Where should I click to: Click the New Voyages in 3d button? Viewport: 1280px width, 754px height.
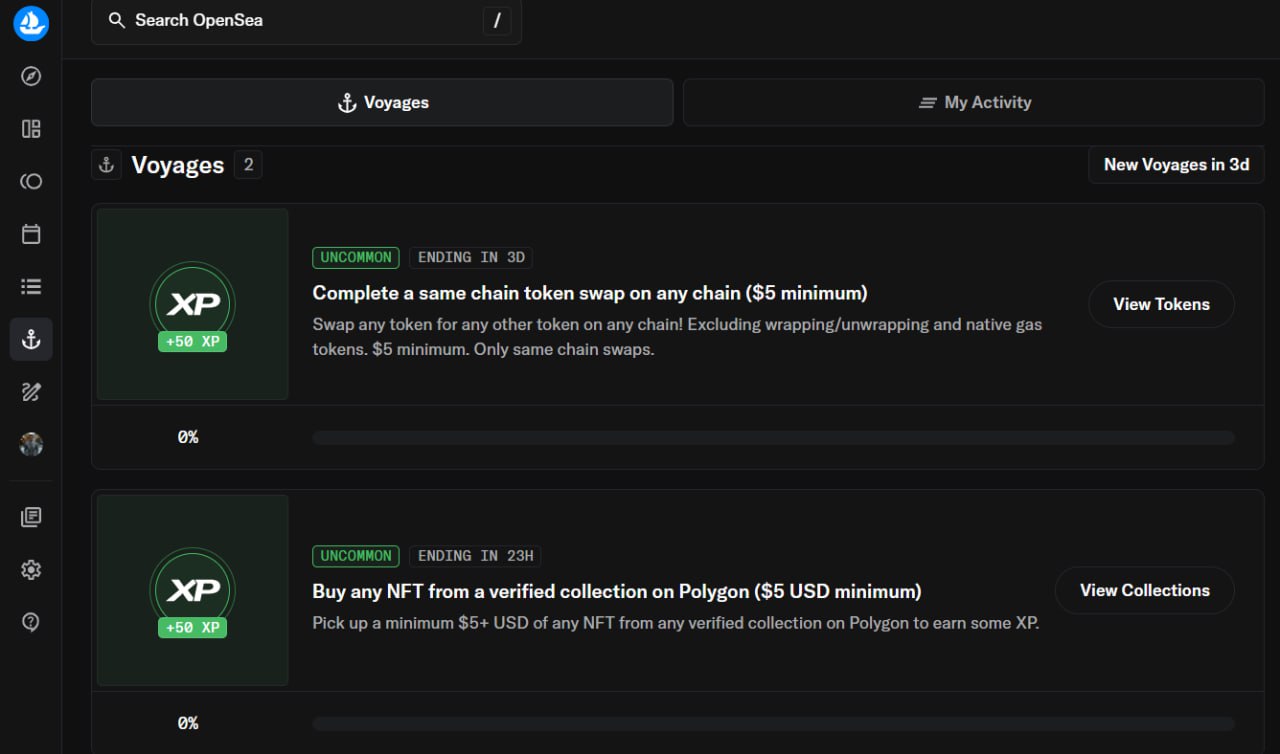(x=1176, y=165)
